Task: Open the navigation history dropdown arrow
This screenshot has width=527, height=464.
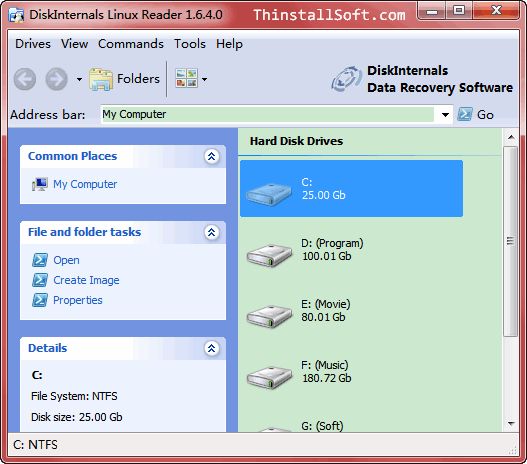Action: point(79,80)
